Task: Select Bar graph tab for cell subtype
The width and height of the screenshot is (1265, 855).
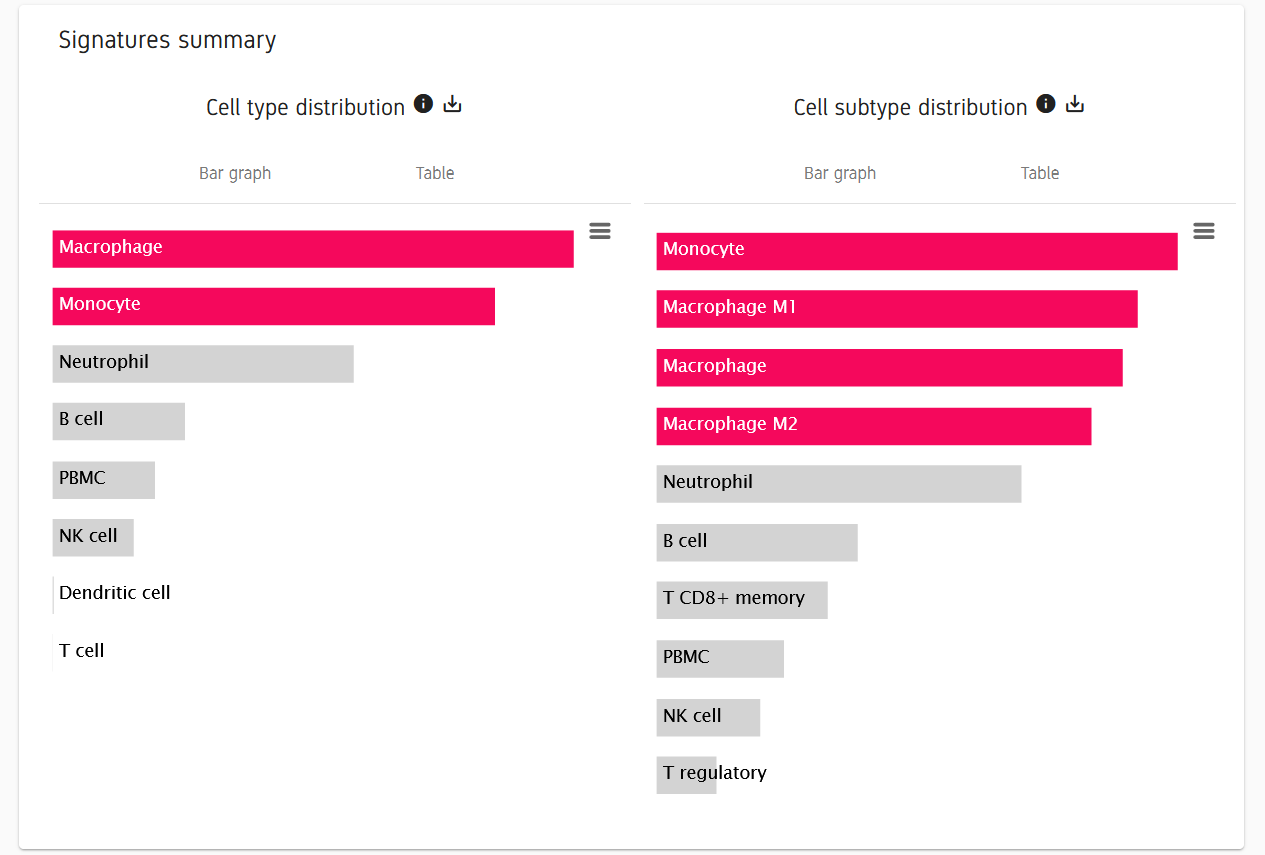Action: point(840,173)
